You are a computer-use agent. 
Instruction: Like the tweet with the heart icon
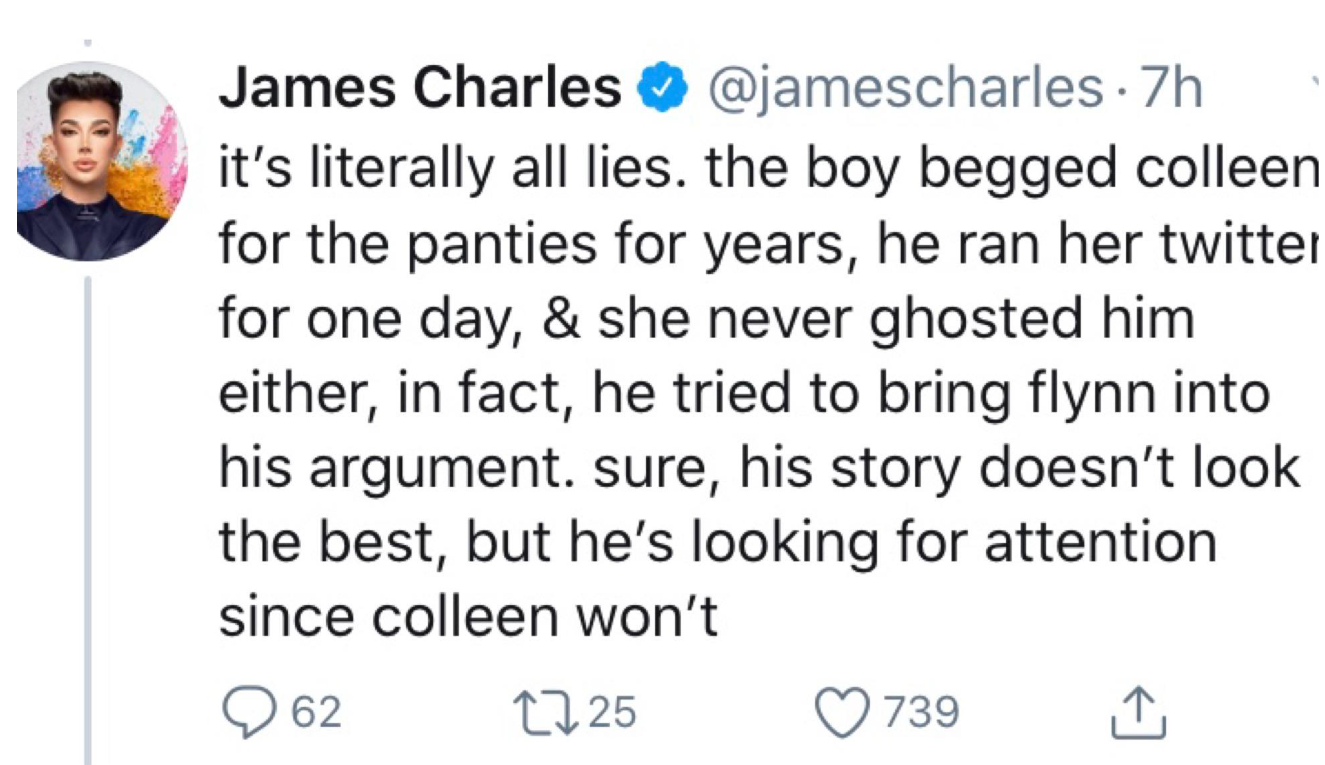pos(844,711)
